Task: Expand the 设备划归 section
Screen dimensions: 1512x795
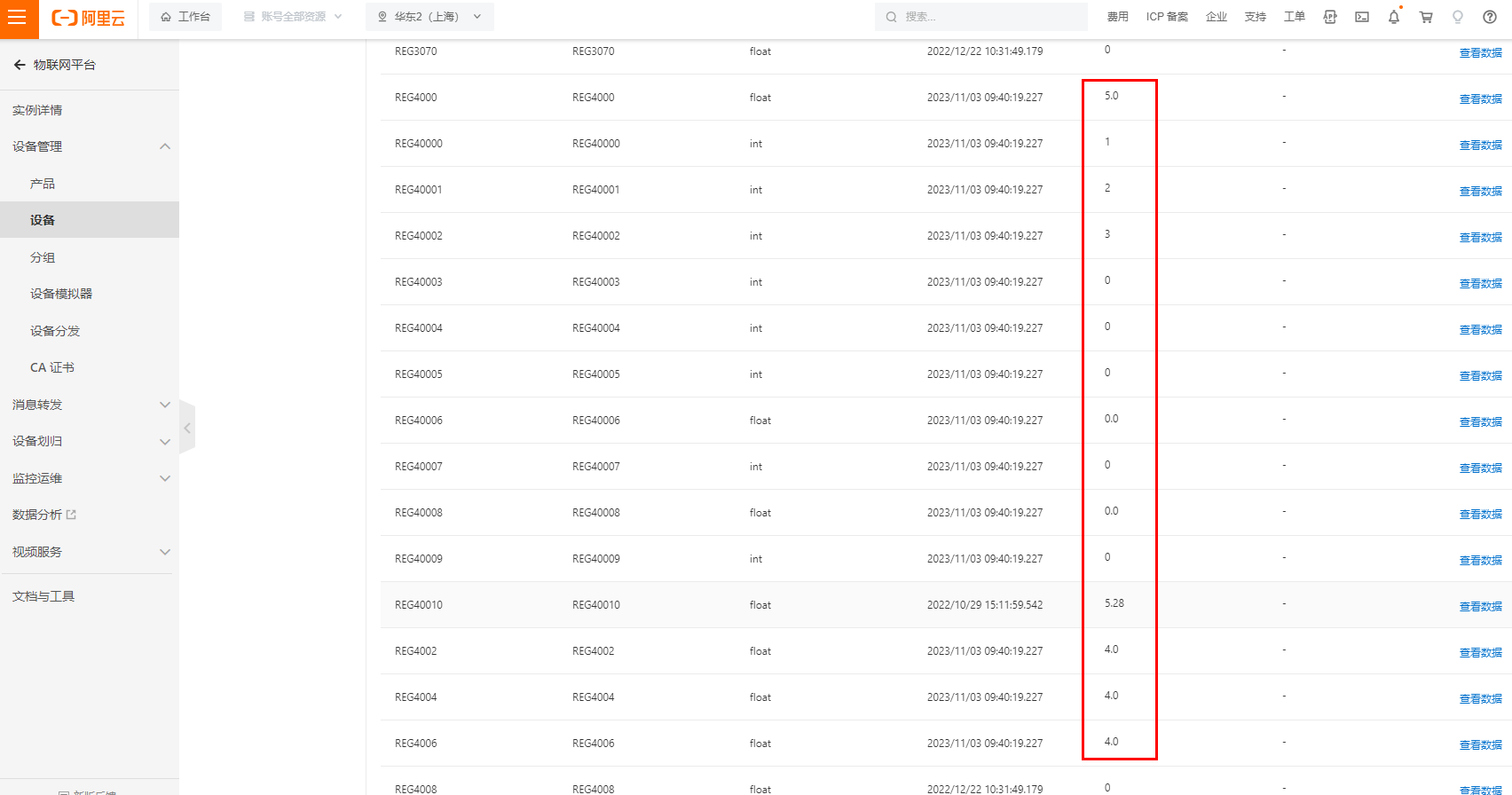Action: pos(165,442)
